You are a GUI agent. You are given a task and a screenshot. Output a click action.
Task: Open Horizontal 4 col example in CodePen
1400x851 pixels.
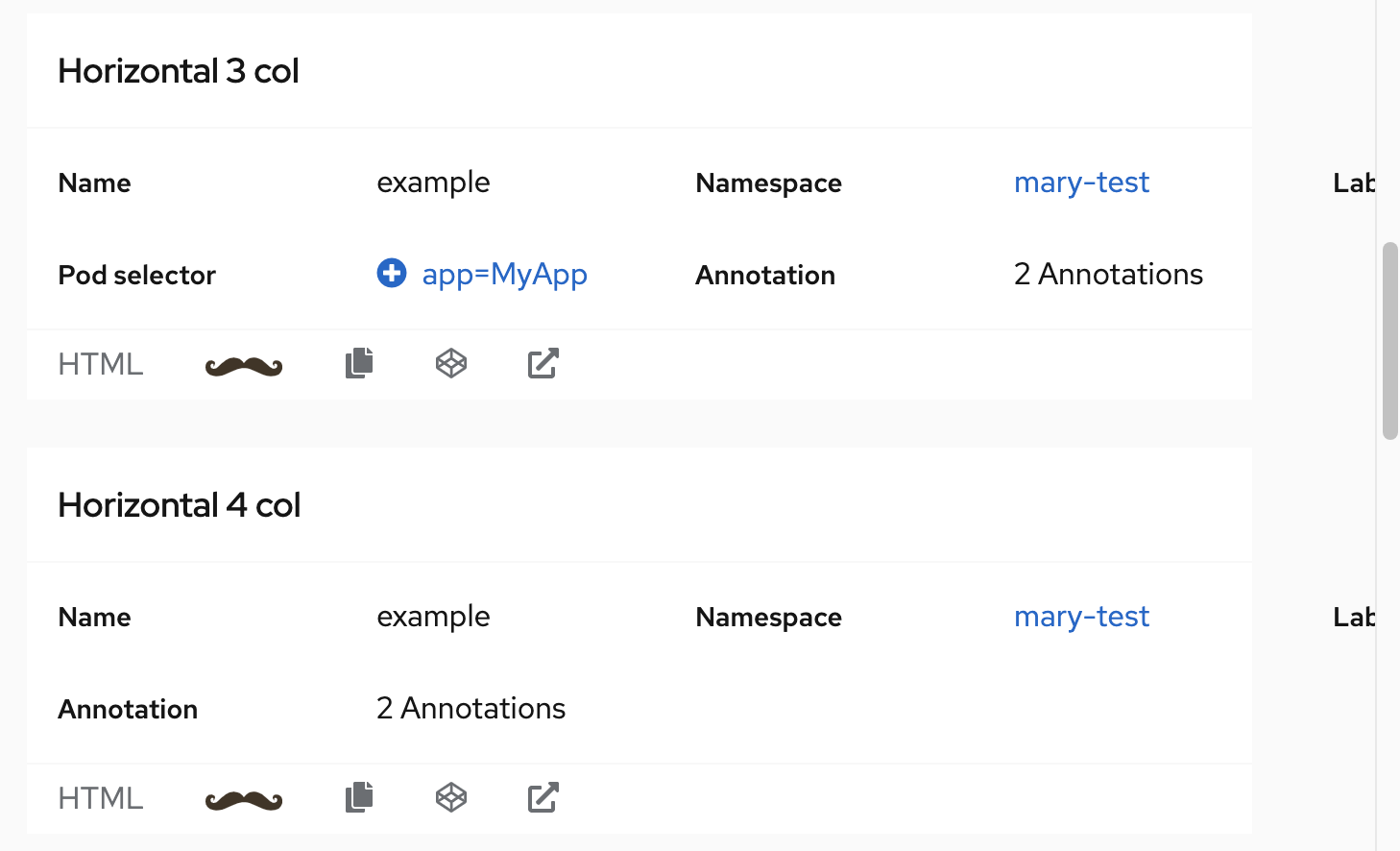tap(451, 797)
